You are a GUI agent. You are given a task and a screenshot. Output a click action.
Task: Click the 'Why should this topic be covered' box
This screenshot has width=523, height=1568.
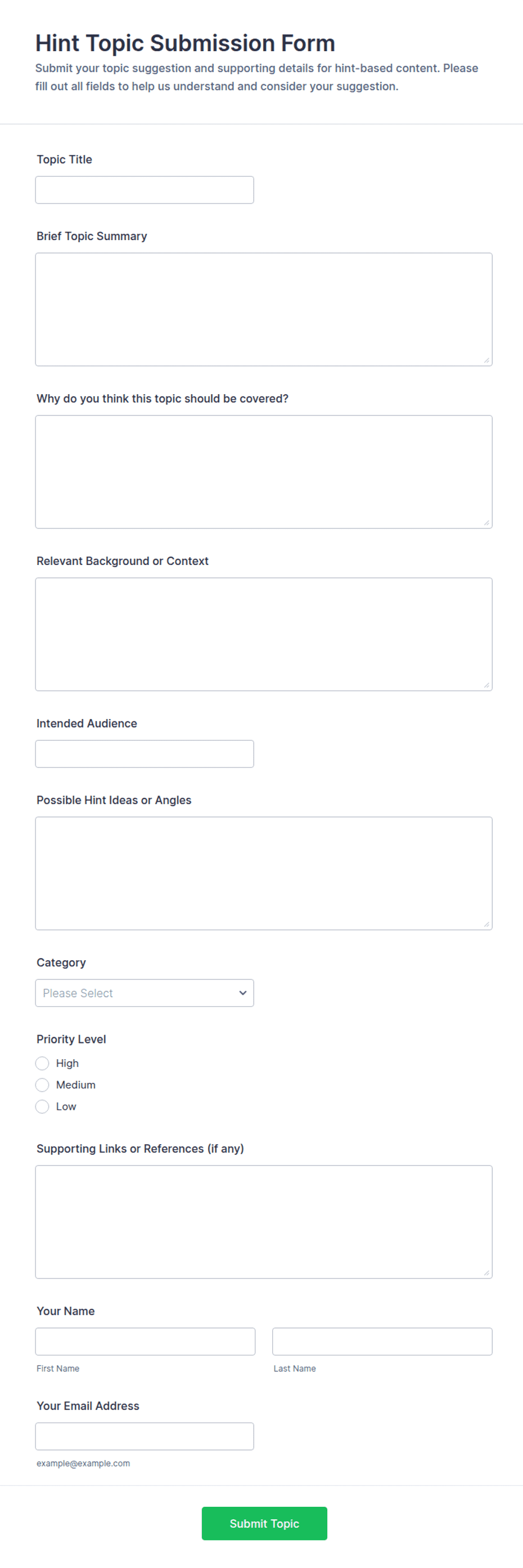264,472
